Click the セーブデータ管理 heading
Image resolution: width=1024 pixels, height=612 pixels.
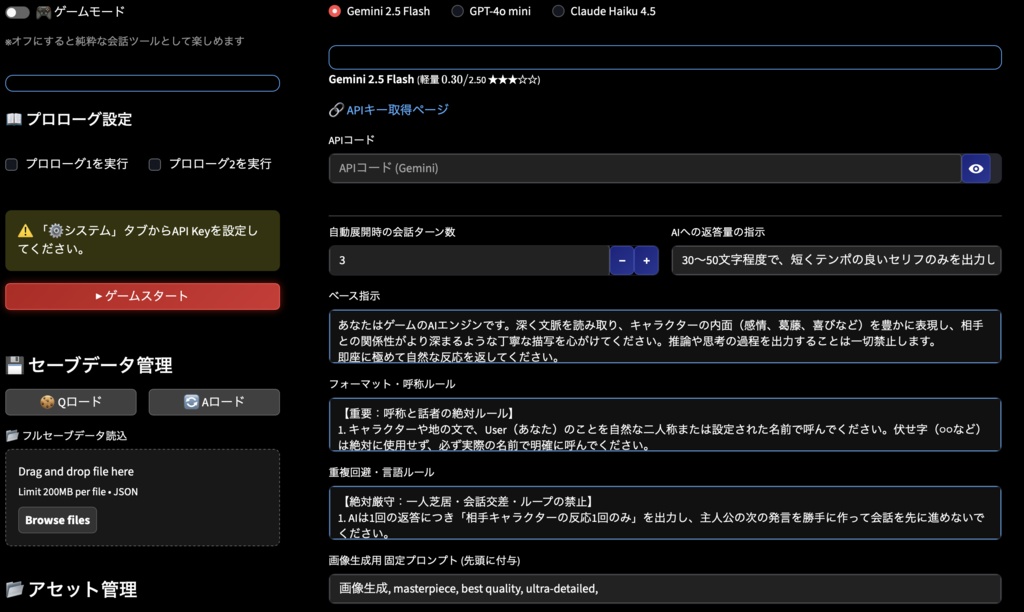click(x=100, y=365)
